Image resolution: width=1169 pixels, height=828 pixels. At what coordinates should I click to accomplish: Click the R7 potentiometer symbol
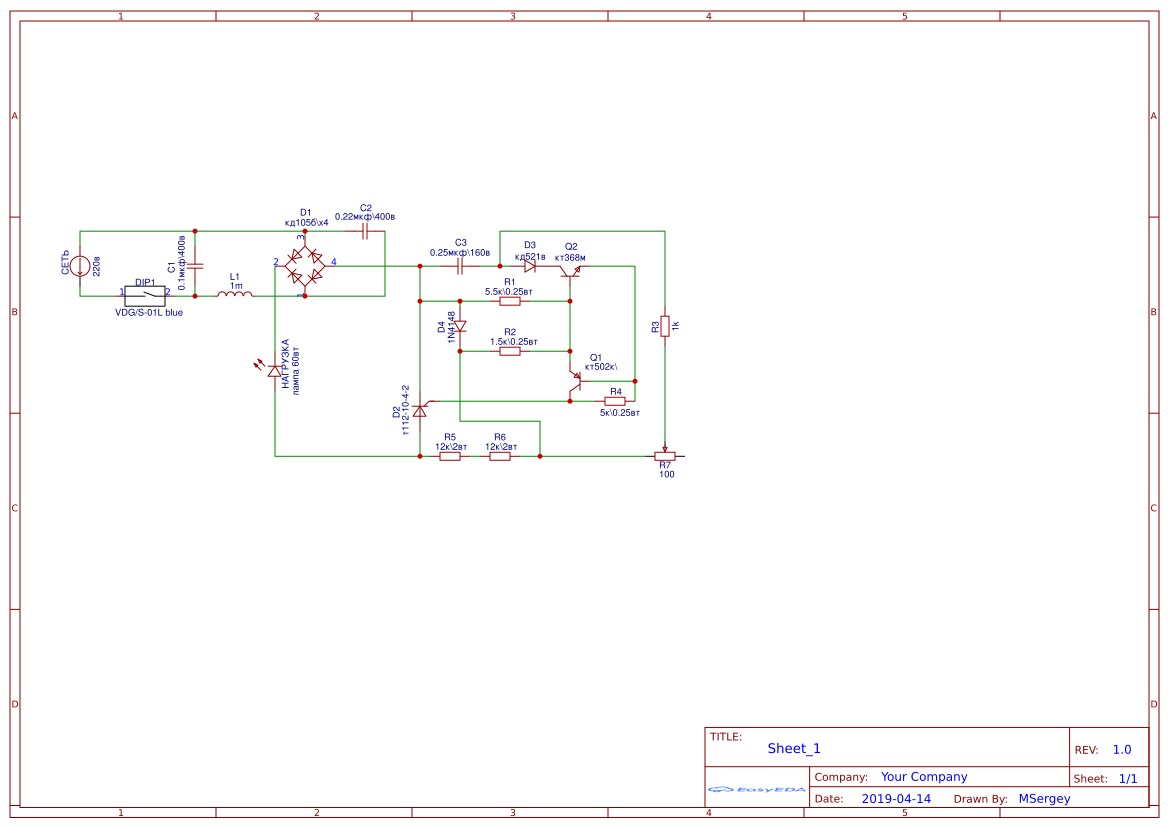coord(664,455)
